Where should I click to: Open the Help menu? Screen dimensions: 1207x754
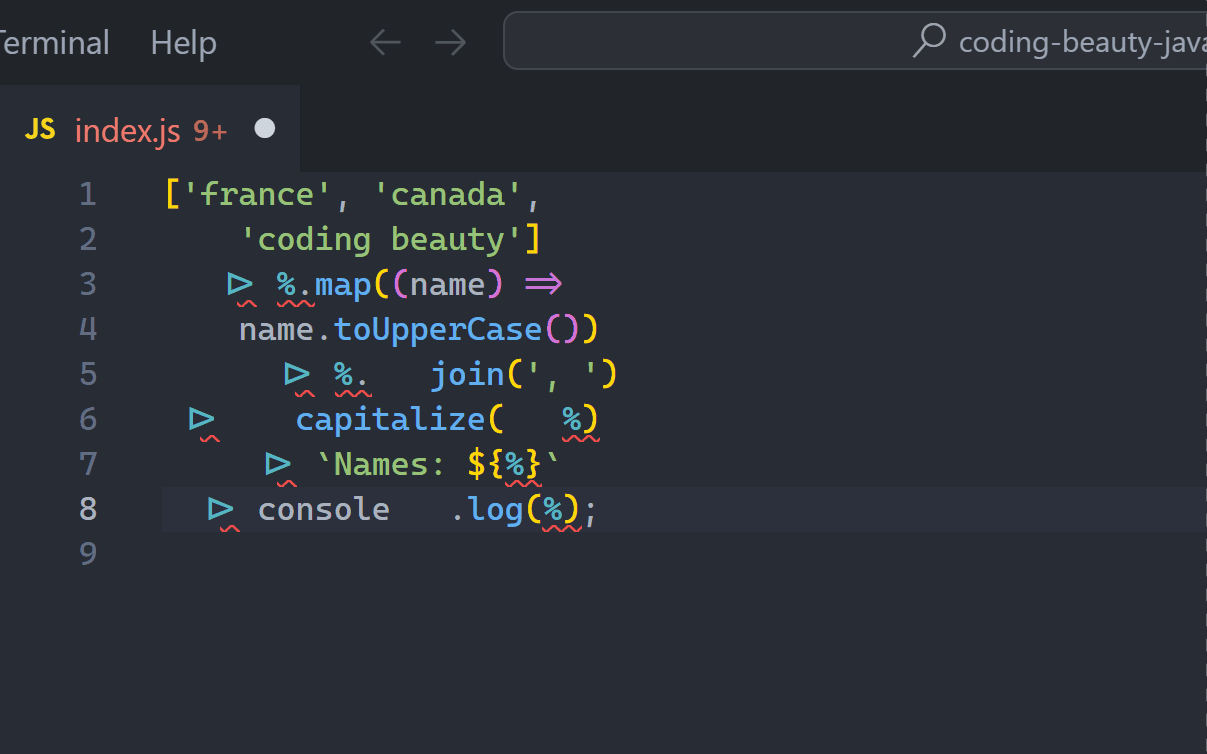click(x=183, y=43)
